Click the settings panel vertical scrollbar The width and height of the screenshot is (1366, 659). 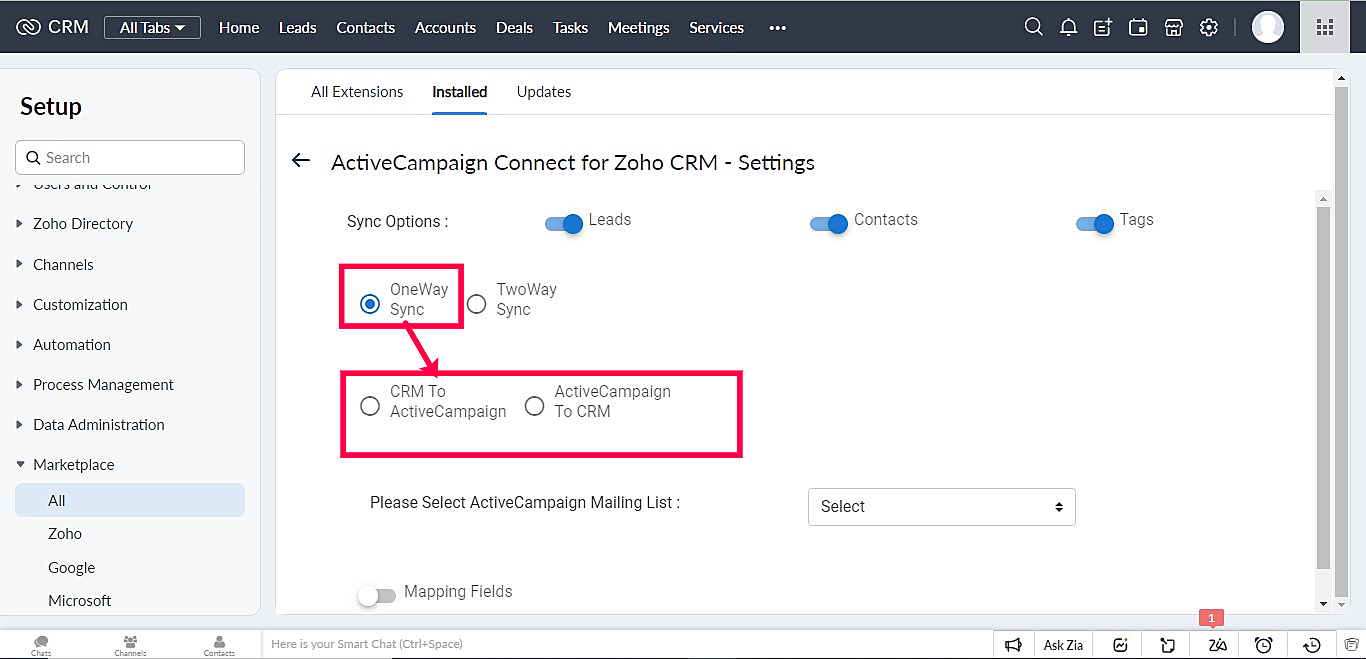tap(1324, 388)
